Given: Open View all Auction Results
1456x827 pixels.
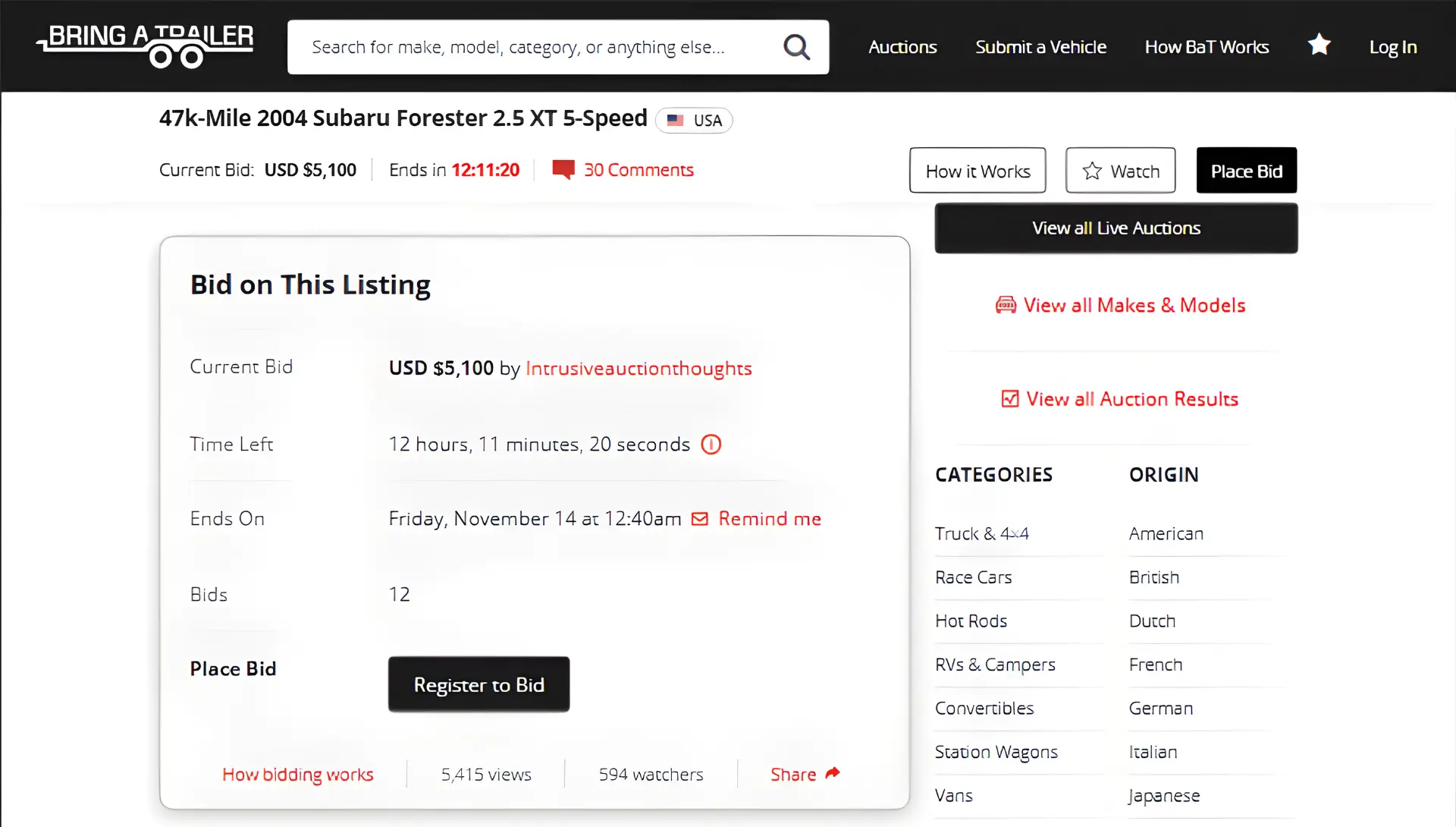Looking at the screenshot, I should point(1132,399).
